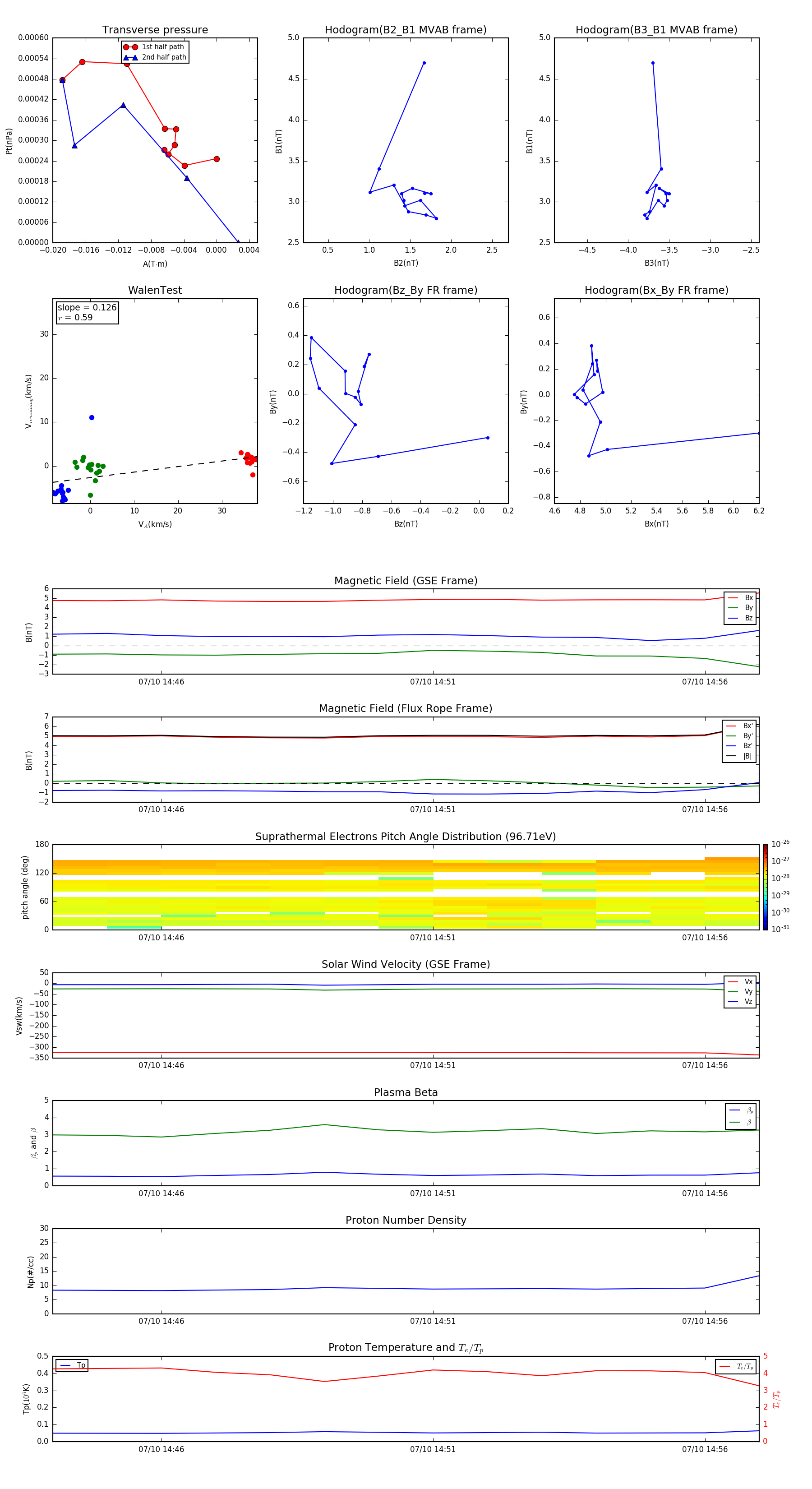Click the 'Hodogram(Bz_By FR frame)' title
812x1489 pixels.
pyautogui.click(x=406, y=290)
